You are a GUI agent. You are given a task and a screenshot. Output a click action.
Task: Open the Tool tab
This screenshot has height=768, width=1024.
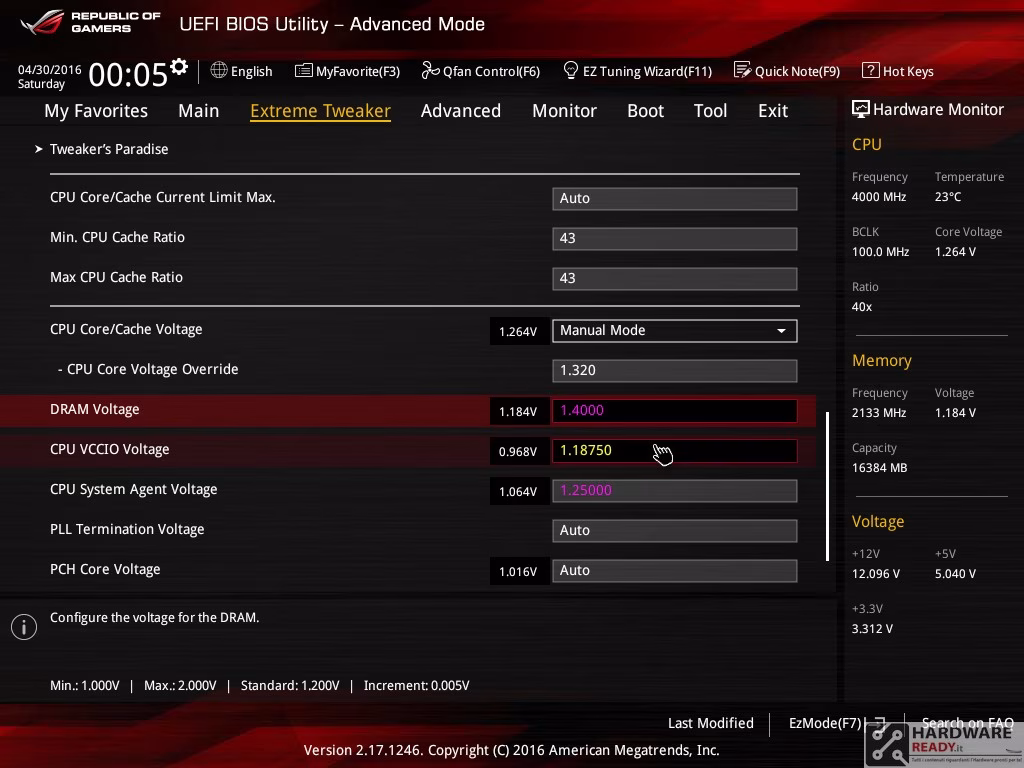pos(710,110)
